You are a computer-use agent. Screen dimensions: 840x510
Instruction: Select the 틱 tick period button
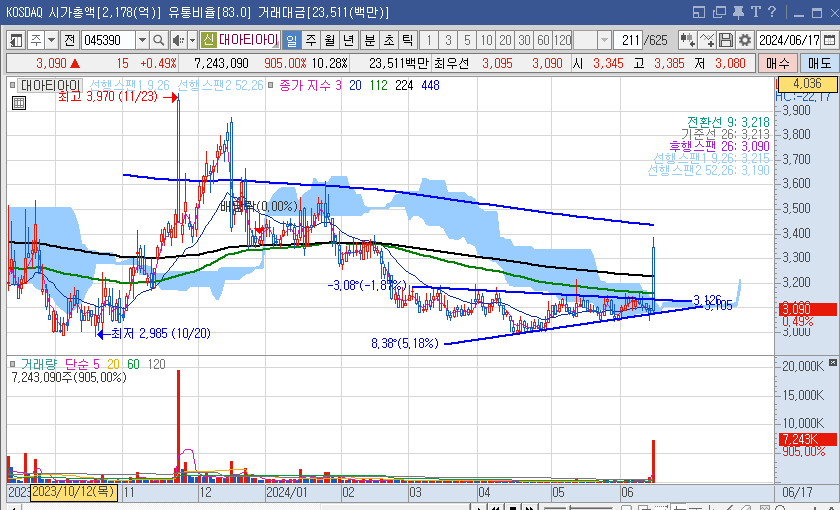click(x=408, y=40)
